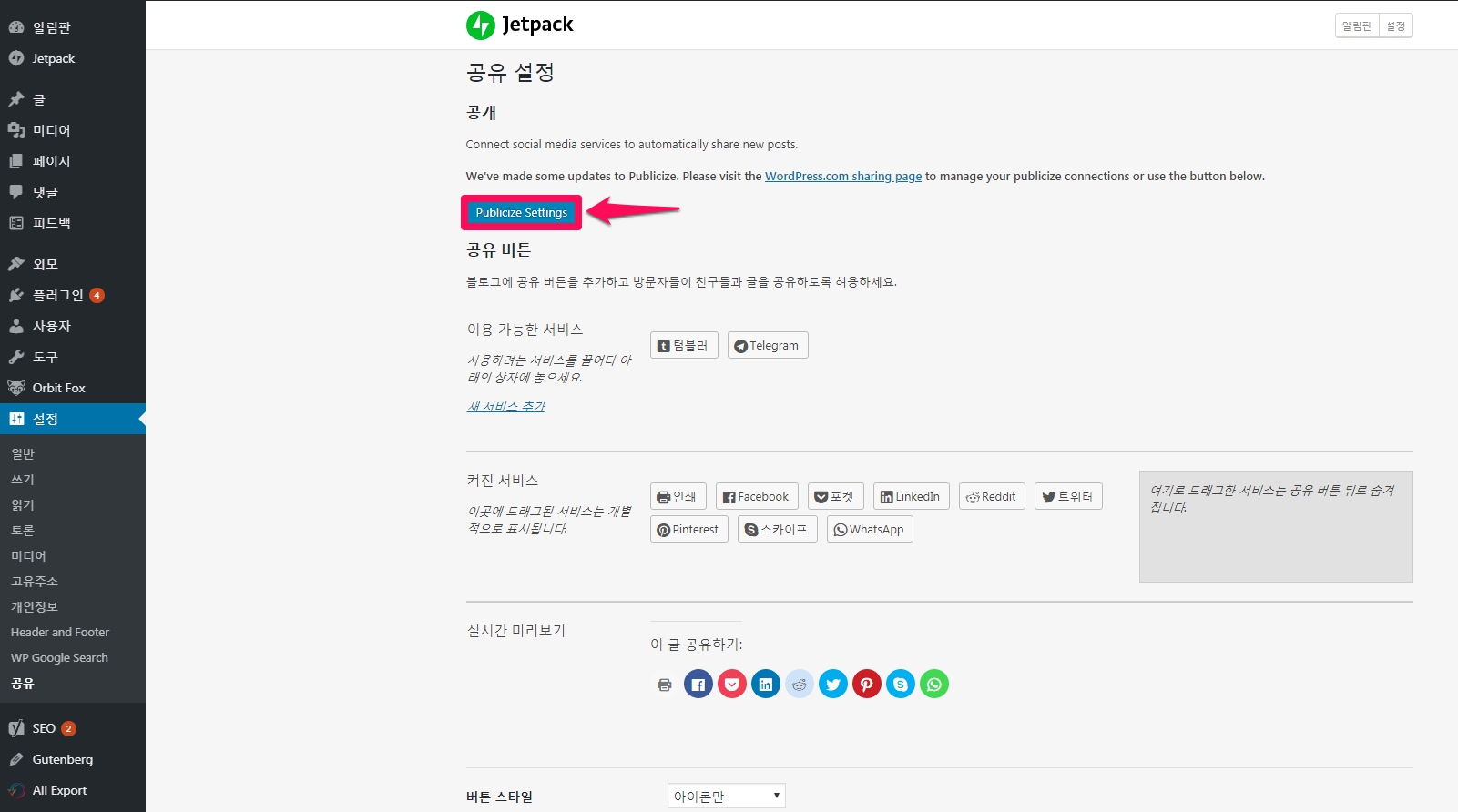This screenshot has height=812, width=1458.
Task: Click the hidden services drop area
Action: click(x=1275, y=537)
